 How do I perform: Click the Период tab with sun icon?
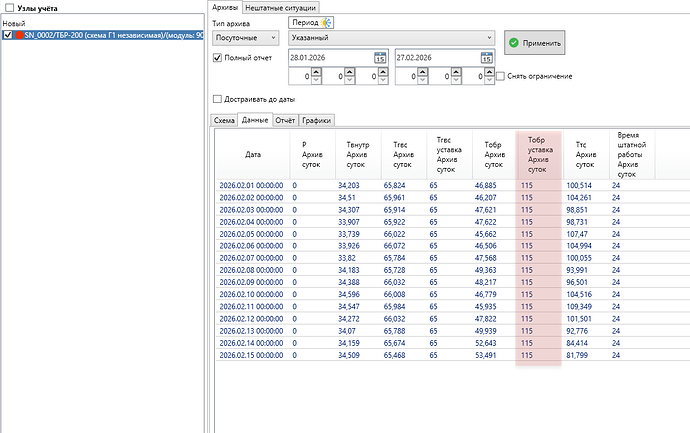(313, 21)
